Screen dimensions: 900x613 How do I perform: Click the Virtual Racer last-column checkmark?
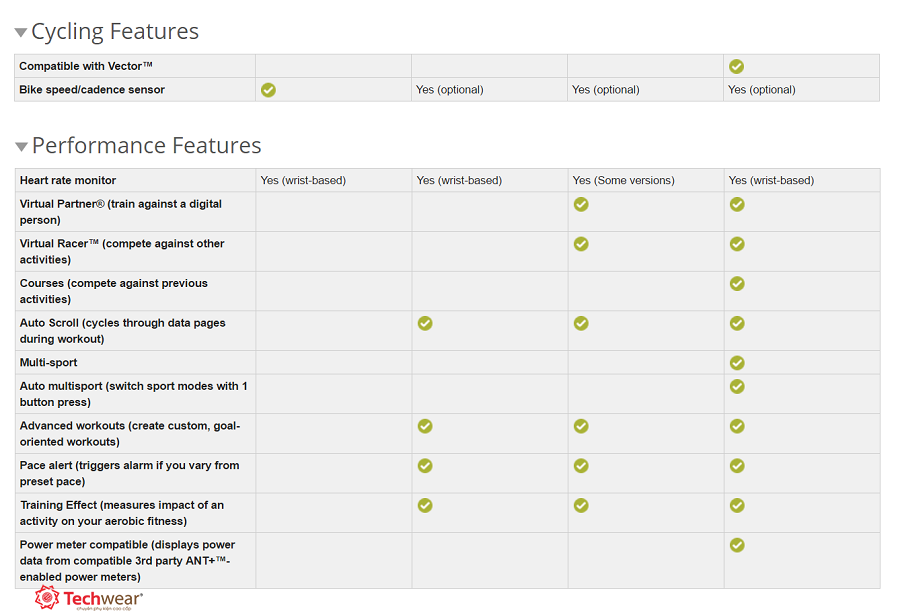point(737,244)
